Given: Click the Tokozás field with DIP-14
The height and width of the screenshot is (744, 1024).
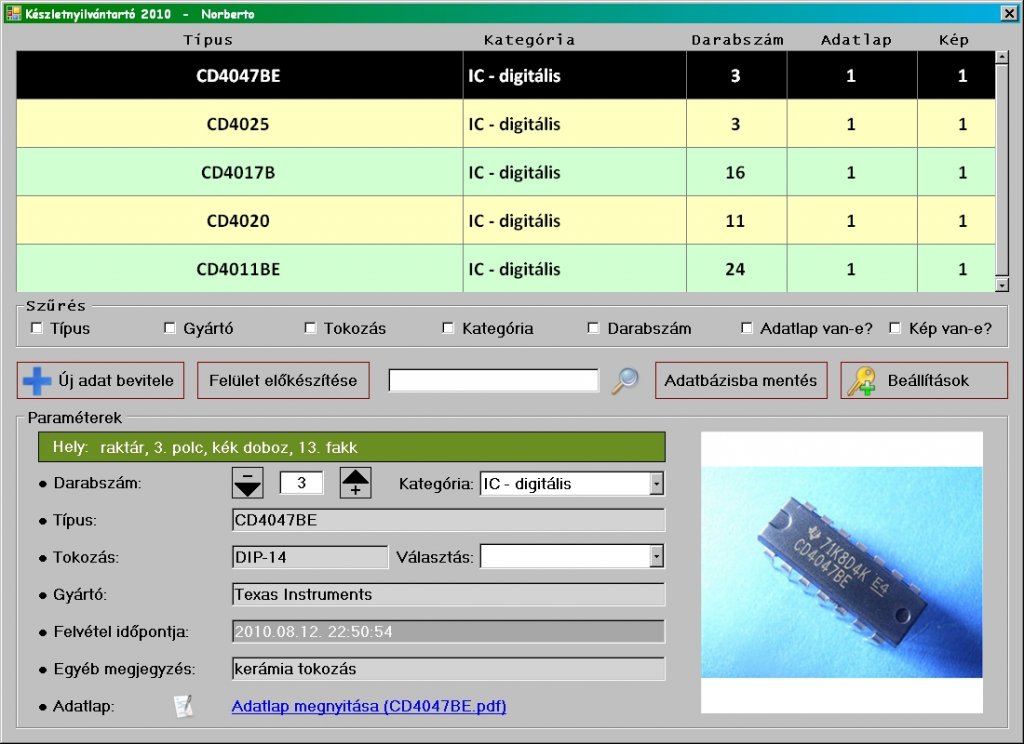Looking at the screenshot, I should [310, 557].
